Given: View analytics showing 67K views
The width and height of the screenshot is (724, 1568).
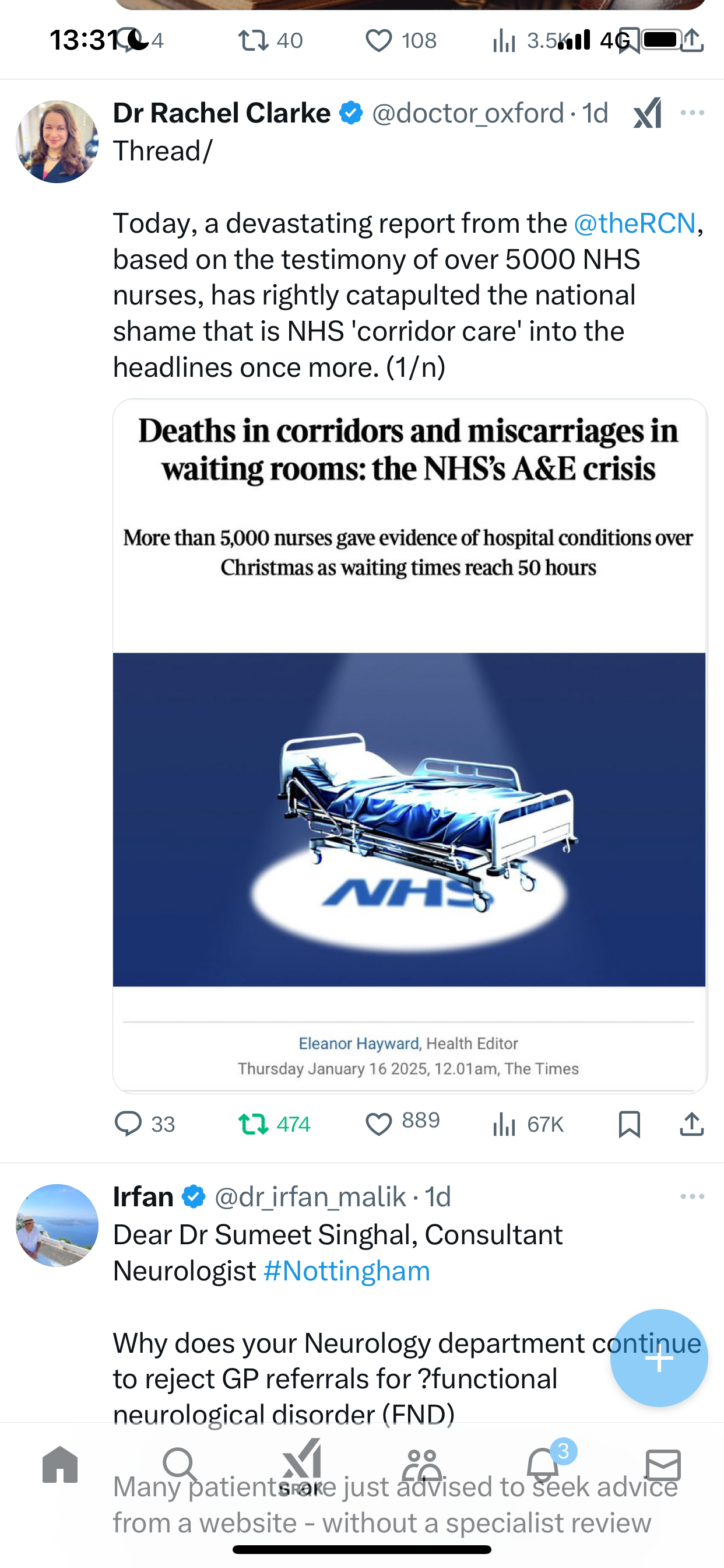Looking at the screenshot, I should (x=528, y=1123).
